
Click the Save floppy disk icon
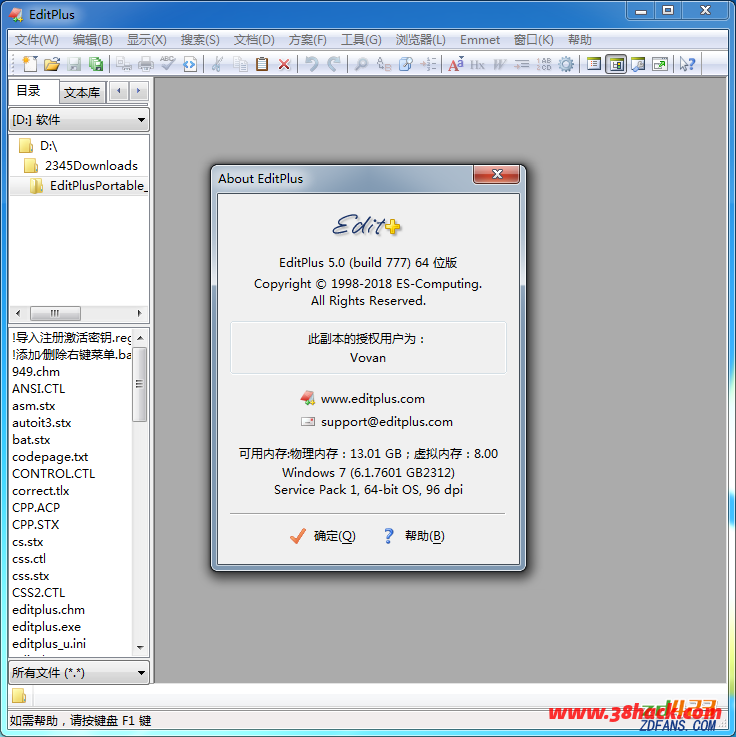(74, 64)
